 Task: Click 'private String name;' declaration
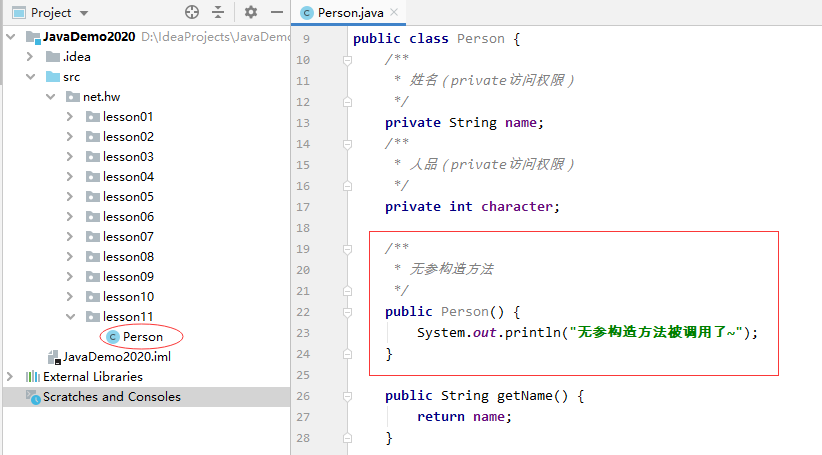click(464, 123)
